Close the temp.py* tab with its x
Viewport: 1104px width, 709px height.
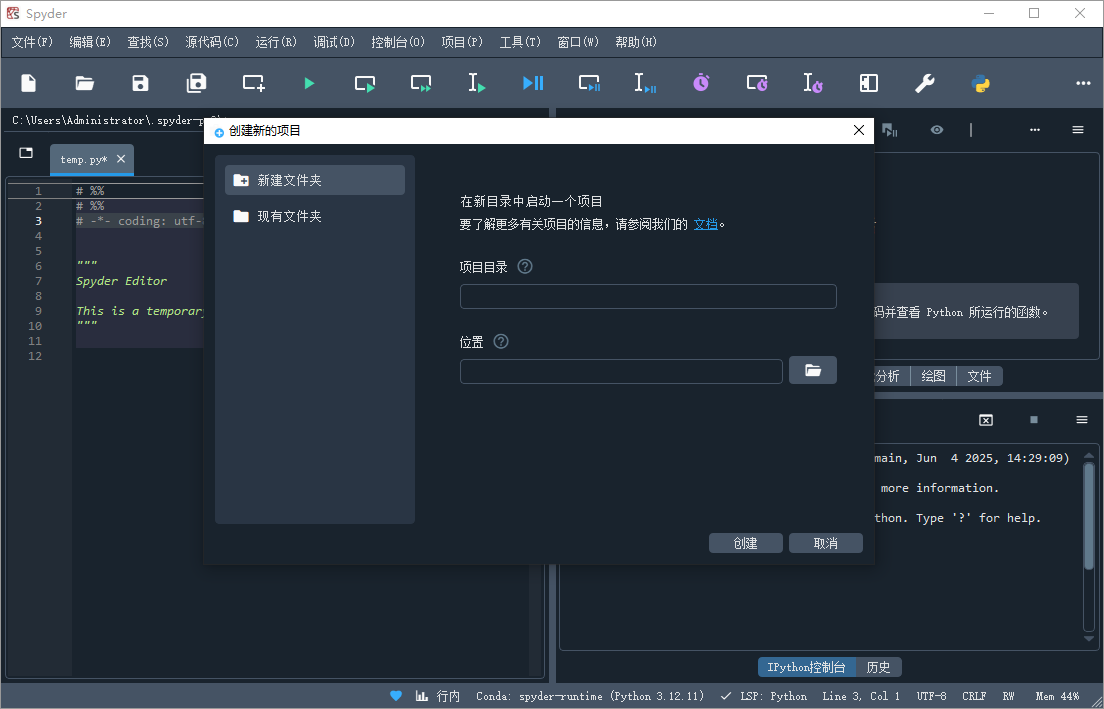pos(121,159)
